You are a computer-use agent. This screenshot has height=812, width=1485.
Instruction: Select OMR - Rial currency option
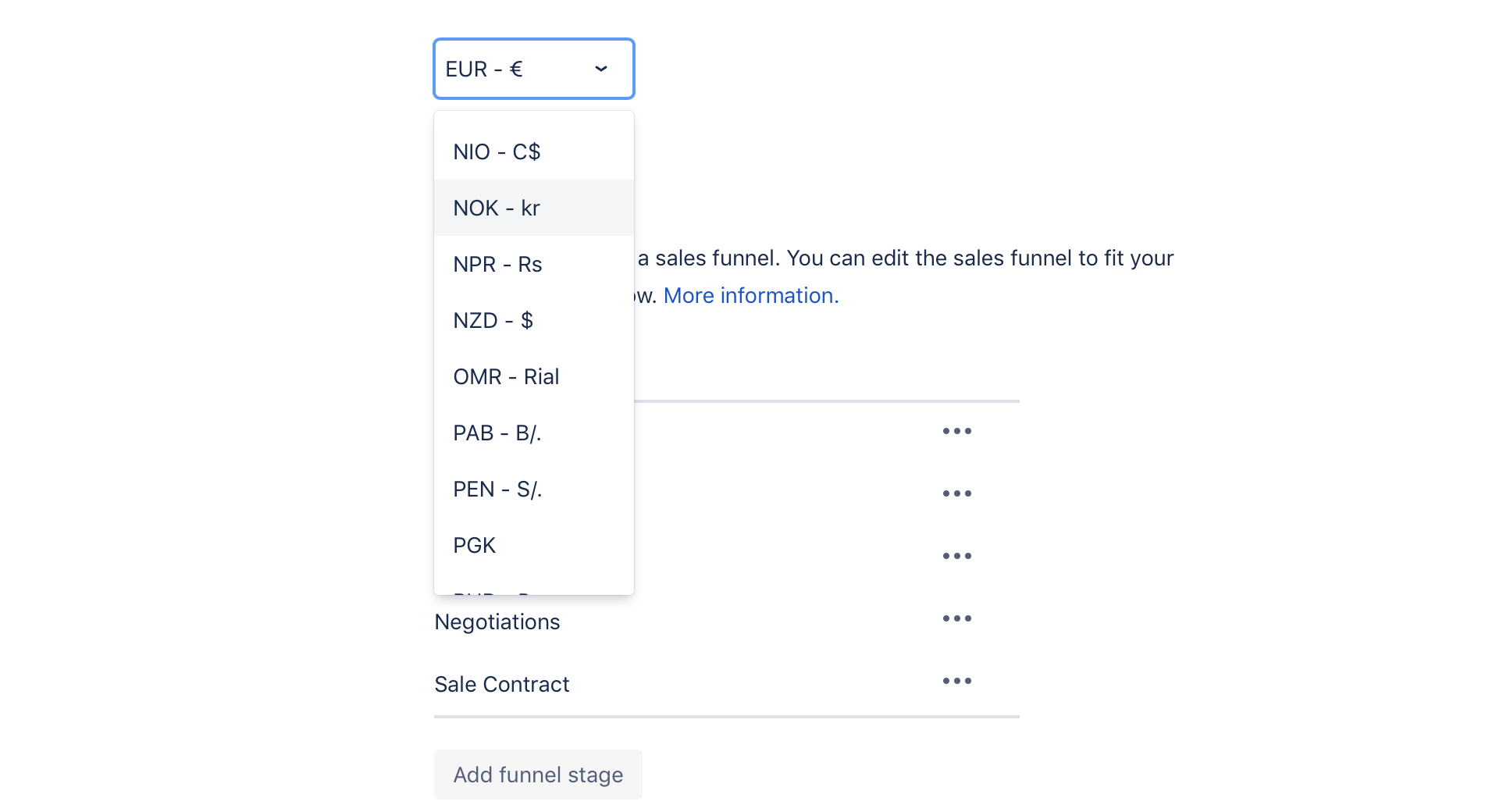click(x=534, y=376)
